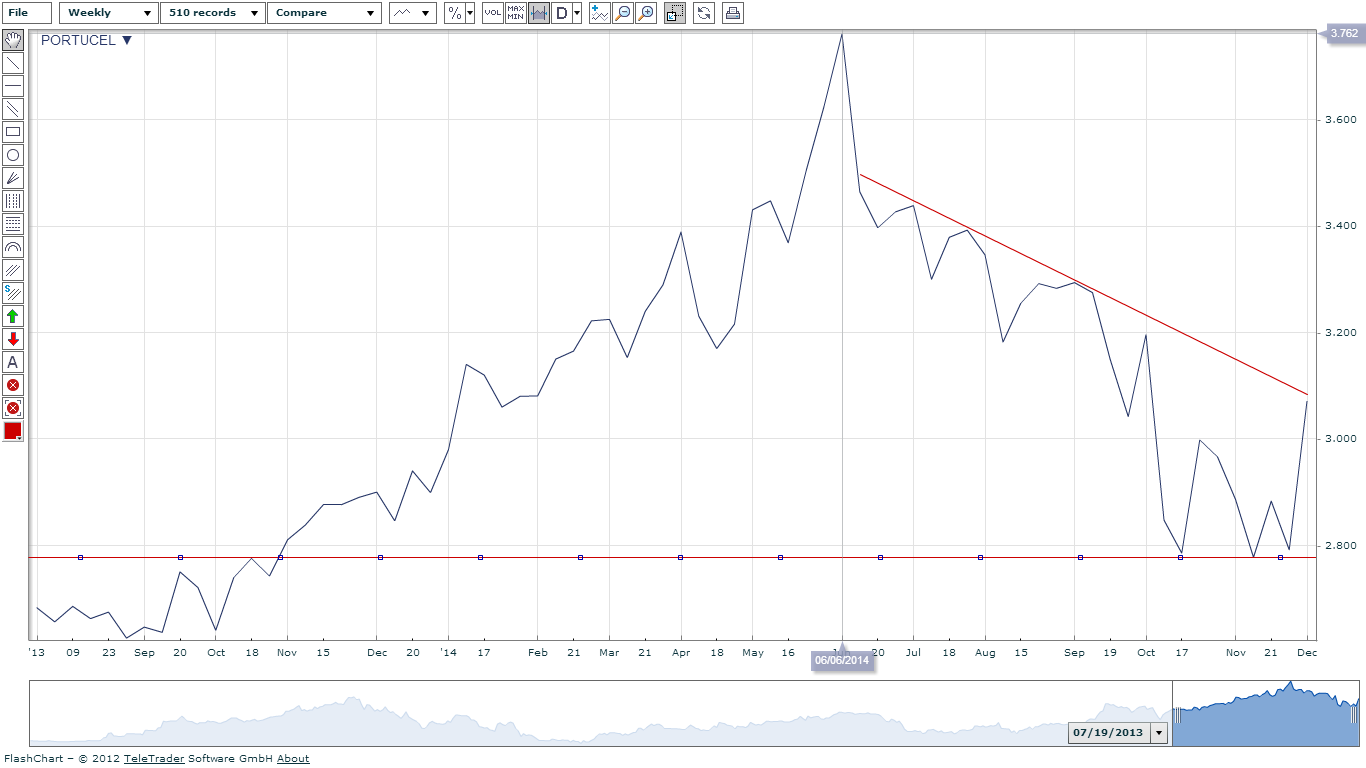Open the File menu
Screen dimensions: 1366x768
27,13
